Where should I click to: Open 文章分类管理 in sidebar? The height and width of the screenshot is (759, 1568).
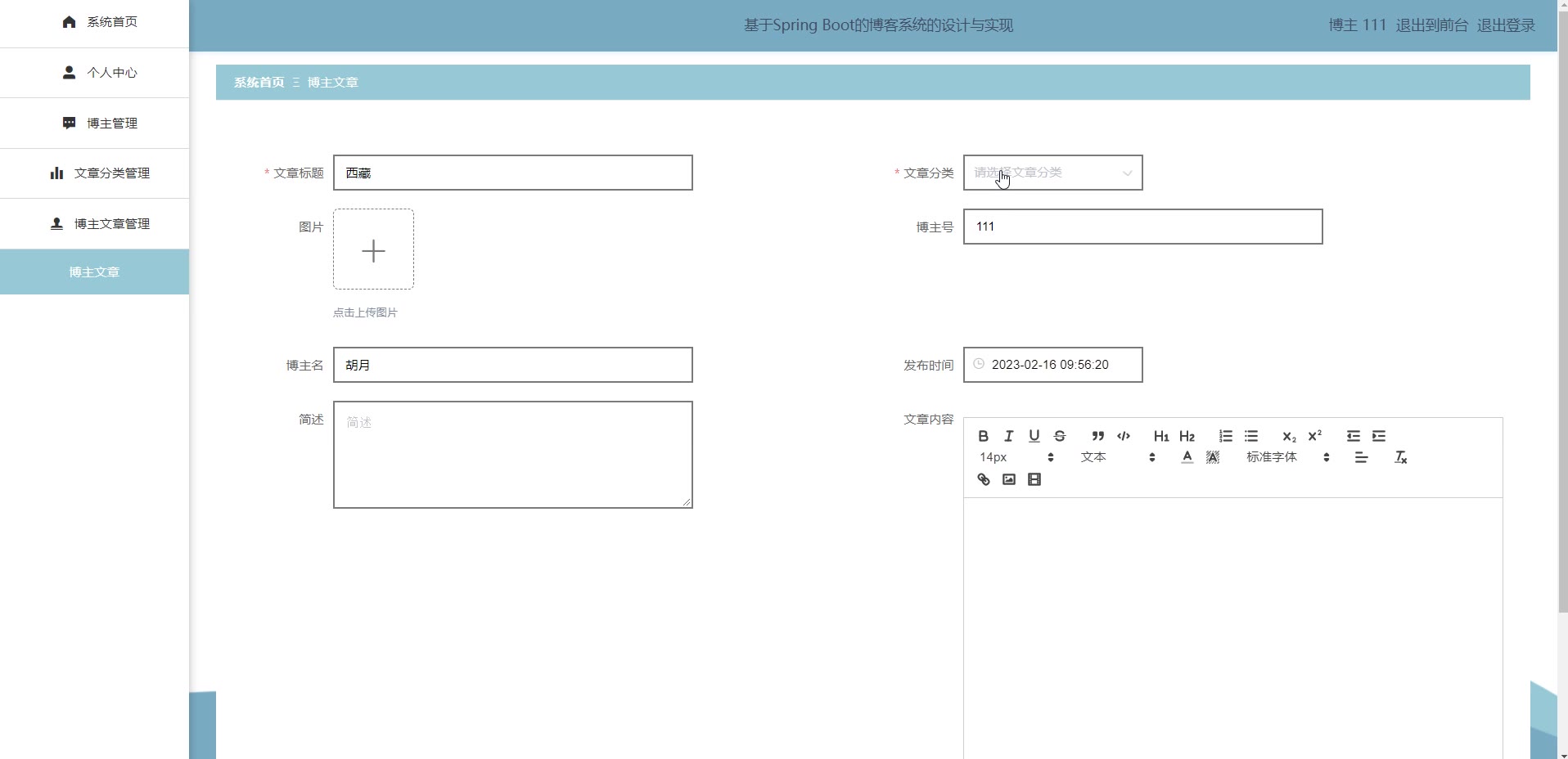(94, 173)
